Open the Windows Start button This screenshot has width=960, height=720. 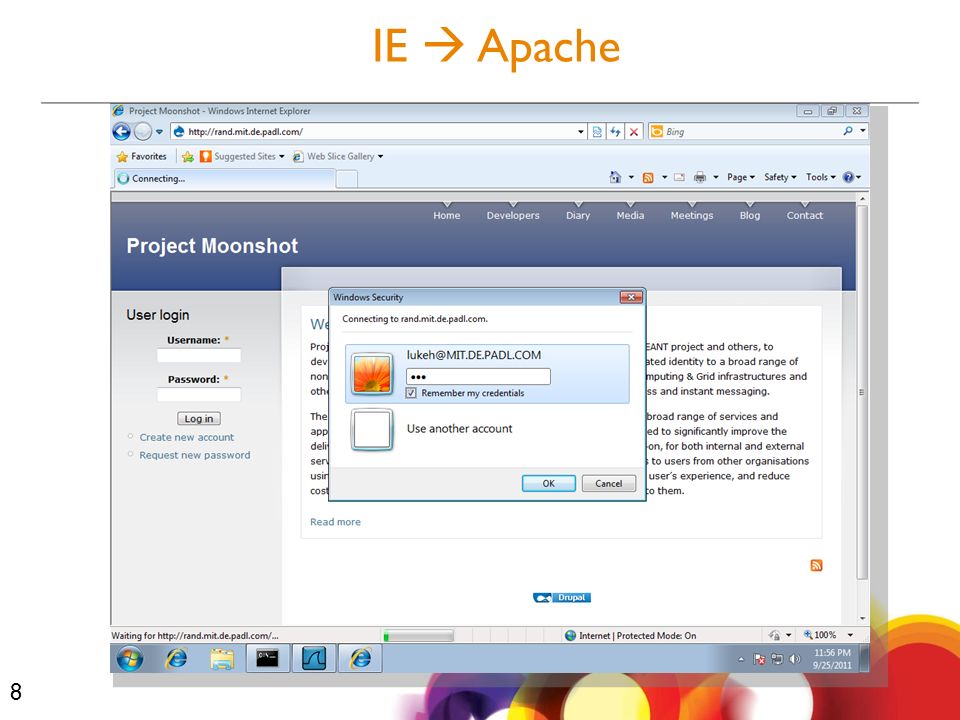coord(130,659)
